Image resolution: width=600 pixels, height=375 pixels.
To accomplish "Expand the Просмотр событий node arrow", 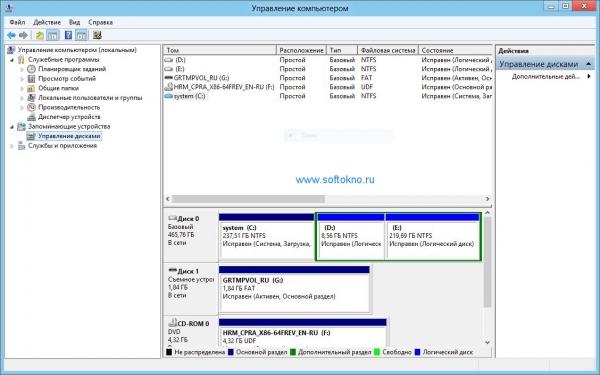I will tap(22, 79).
